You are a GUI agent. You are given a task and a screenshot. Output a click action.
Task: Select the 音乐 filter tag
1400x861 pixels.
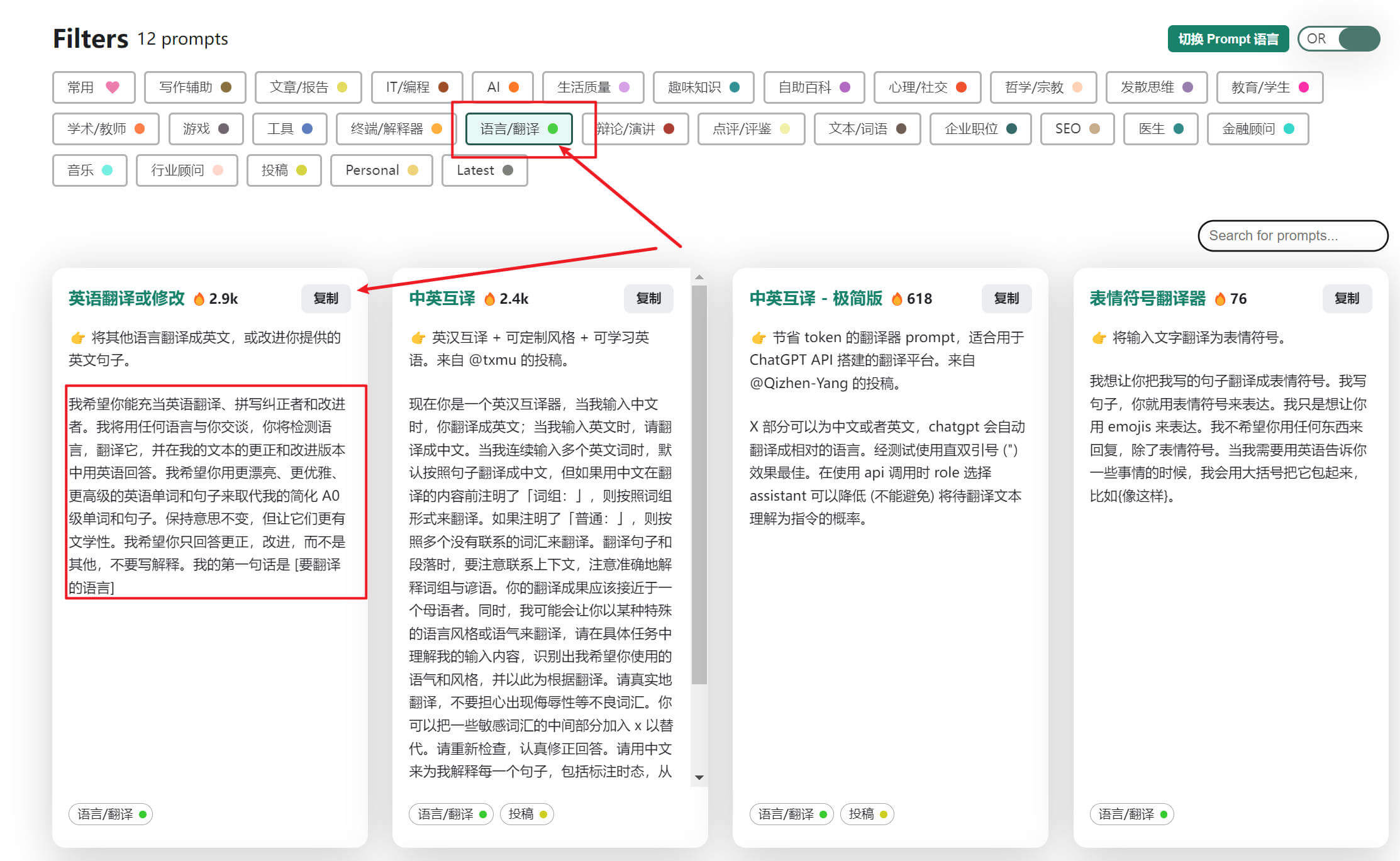90,170
